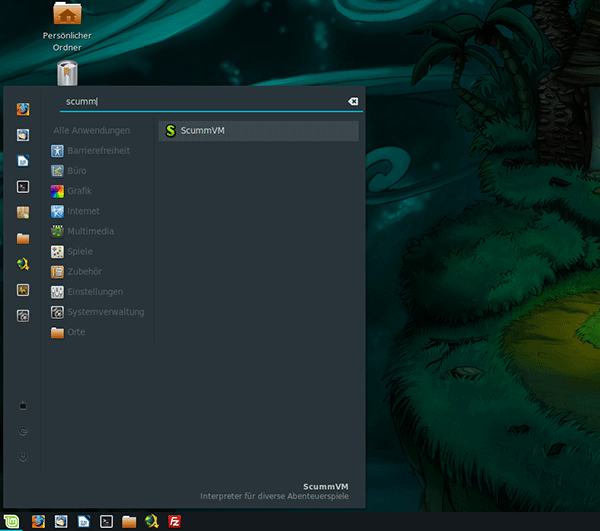Open the Barrierefreiheit category
This screenshot has height=531, width=600.
(x=97, y=151)
